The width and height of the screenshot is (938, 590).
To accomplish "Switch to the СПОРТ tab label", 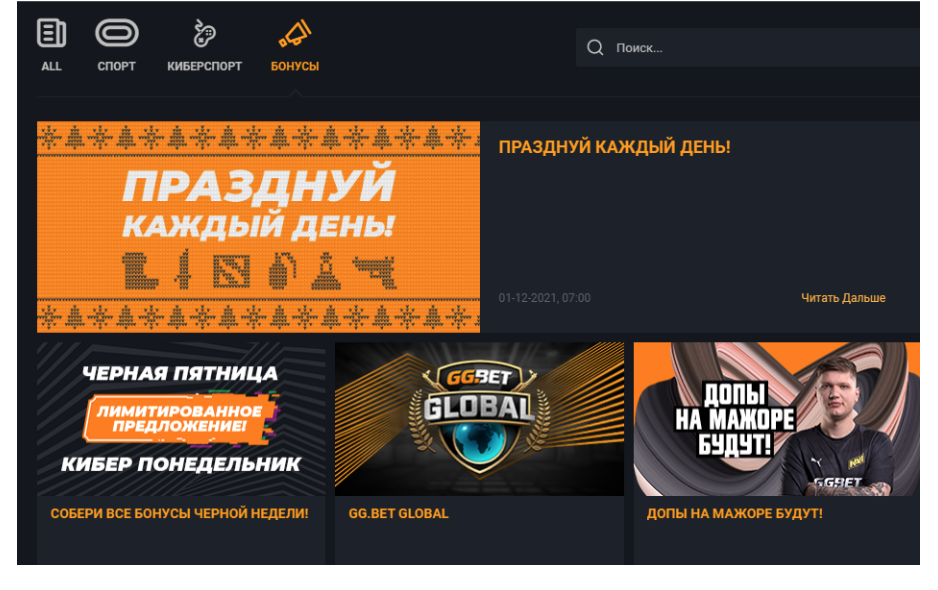I will [117, 66].
